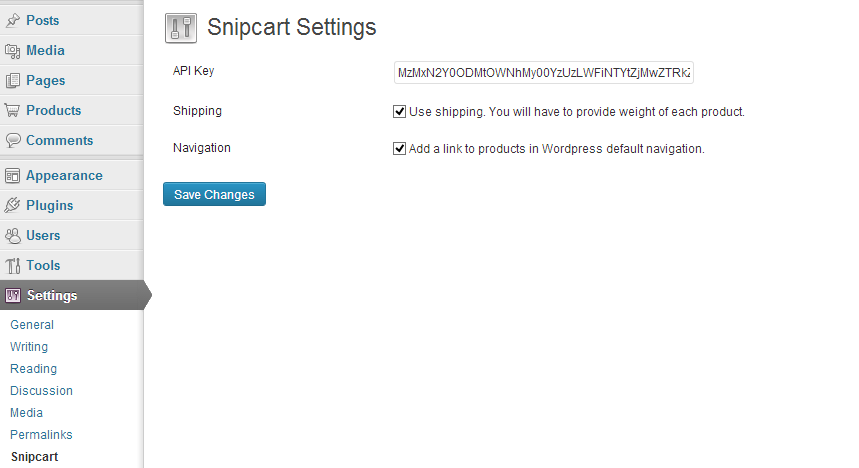Open the General settings submenu item
This screenshot has width=859, height=468.
pyautogui.click(x=32, y=325)
